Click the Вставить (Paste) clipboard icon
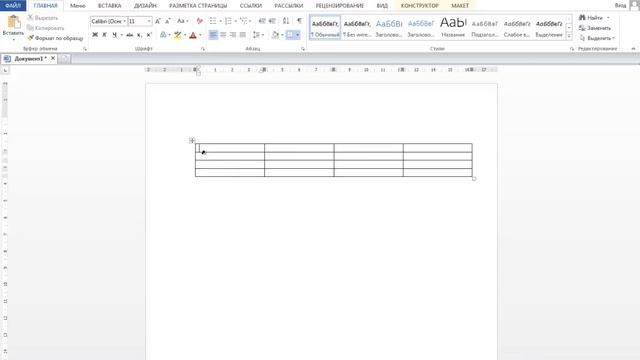This screenshot has height=360, width=640. (x=13, y=22)
